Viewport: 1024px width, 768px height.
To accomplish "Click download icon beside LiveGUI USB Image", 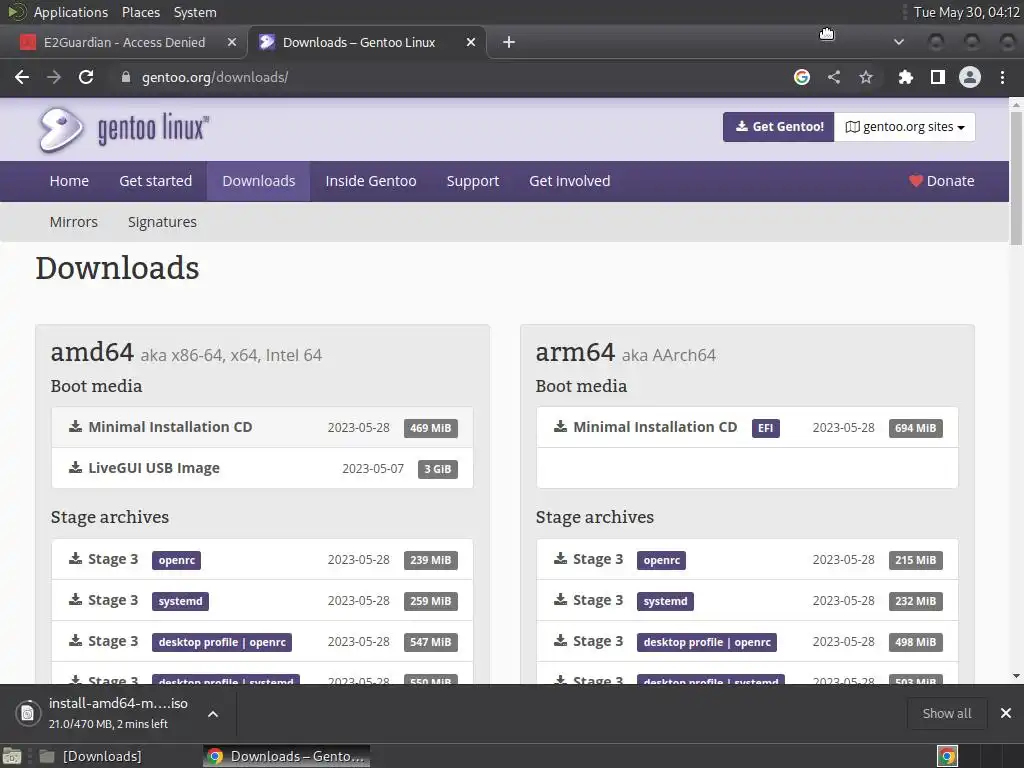I will coord(76,468).
